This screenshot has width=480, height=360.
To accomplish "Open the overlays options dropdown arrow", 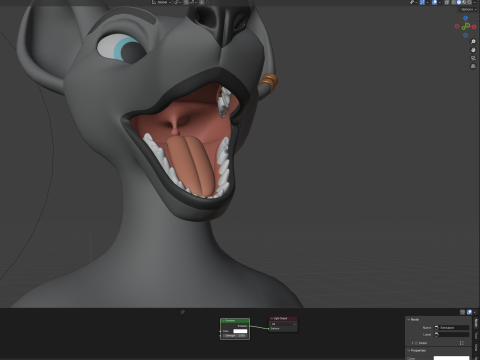I will 440,2.
